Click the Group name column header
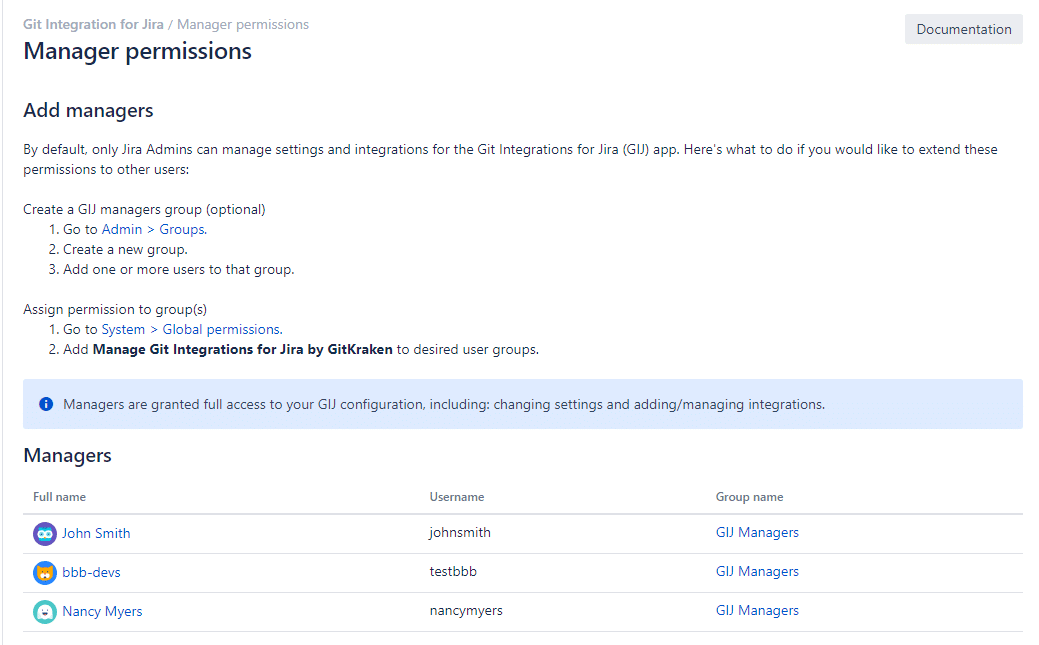This screenshot has height=645, width=1039. pos(749,497)
